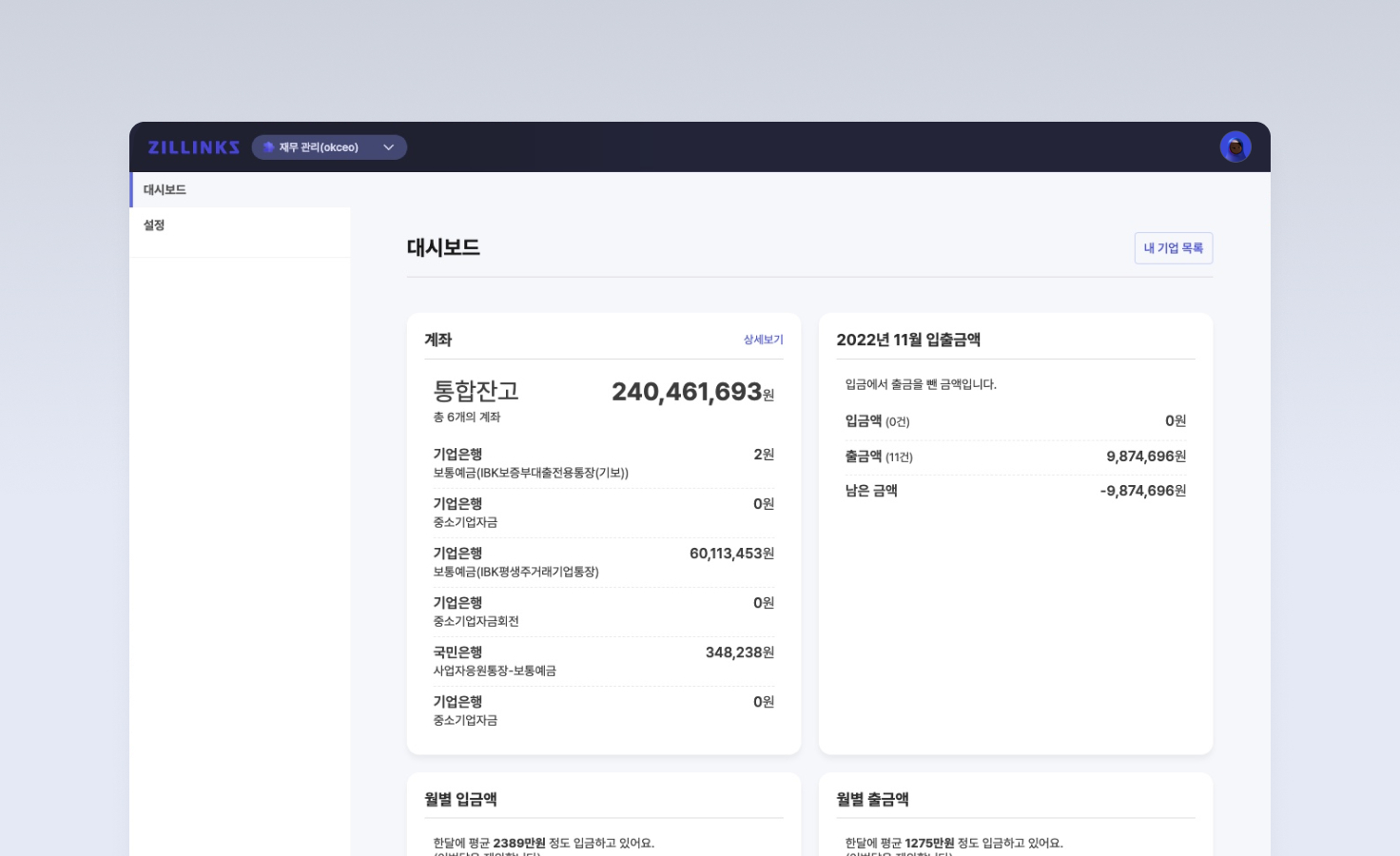Click the 대시보드 page title
The height and width of the screenshot is (856, 1400).
pos(443,247)
